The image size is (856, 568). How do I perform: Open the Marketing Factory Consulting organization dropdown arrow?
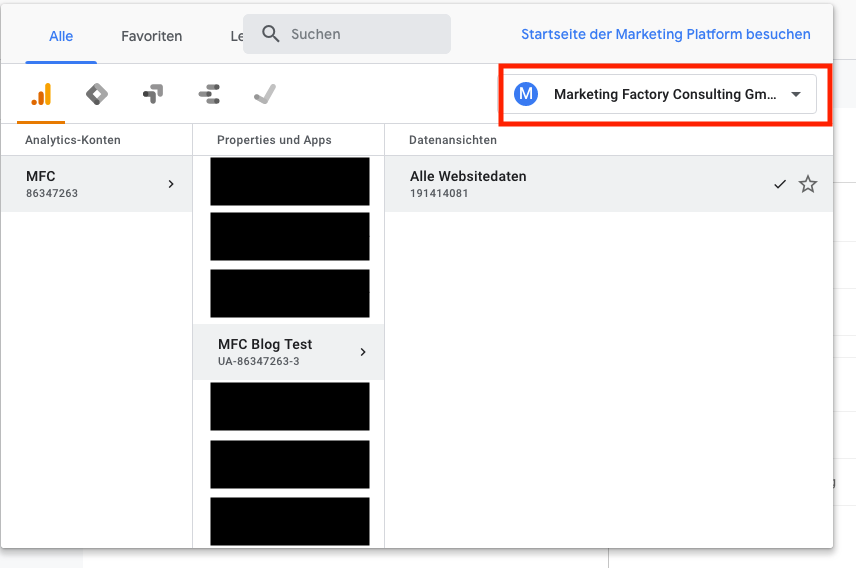pos(796,94)
